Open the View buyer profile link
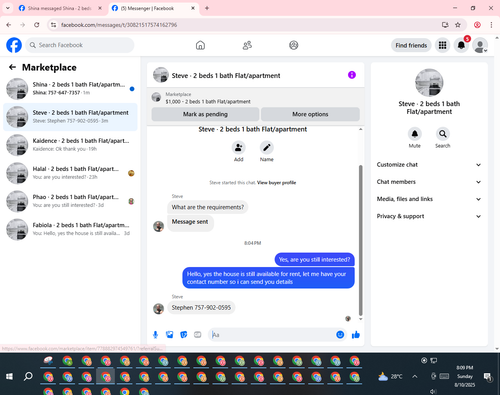Viewport: 500px width, 395px height. point(276,182)
